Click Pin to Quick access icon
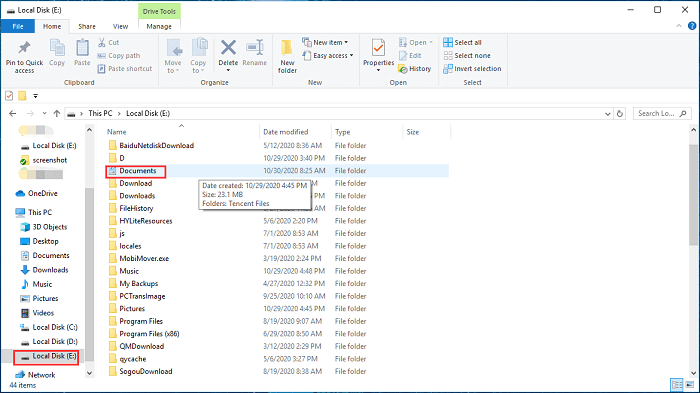The image size is (700, 393). (x=24, y=47)
